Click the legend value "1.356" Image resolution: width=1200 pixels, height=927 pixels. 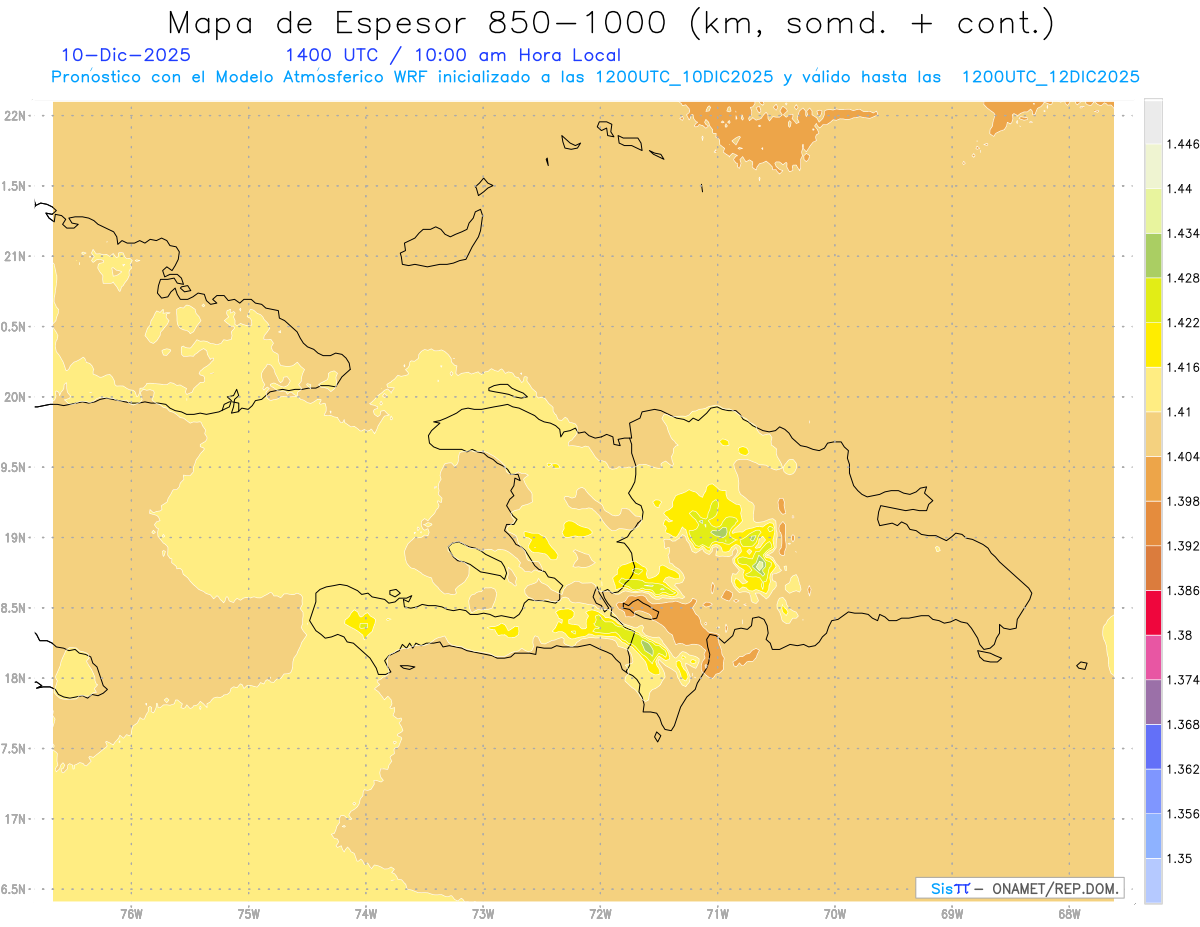pyautogui.click(x=1183, y=813)
